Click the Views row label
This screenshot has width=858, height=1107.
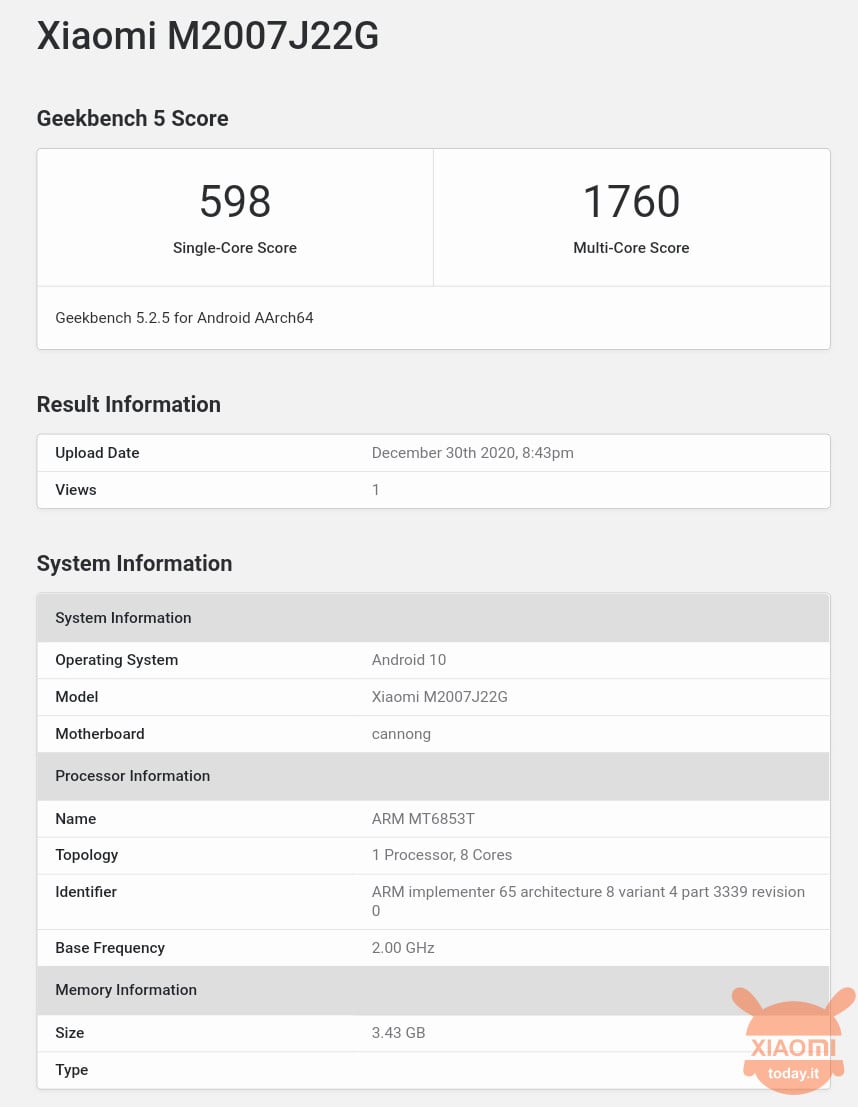(x=76, y=489)
